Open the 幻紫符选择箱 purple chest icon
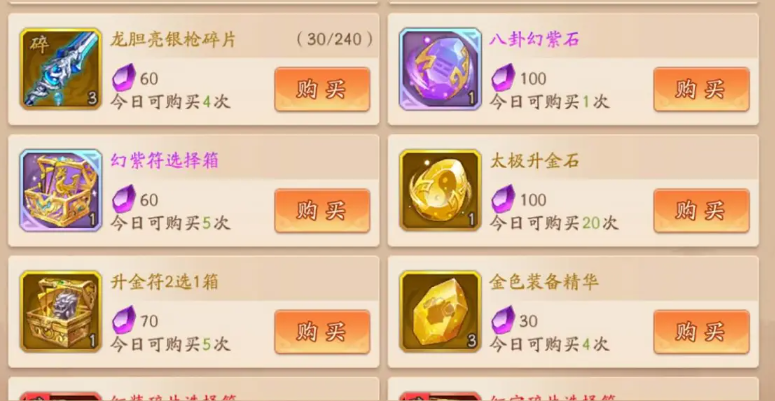 [61, 190]
